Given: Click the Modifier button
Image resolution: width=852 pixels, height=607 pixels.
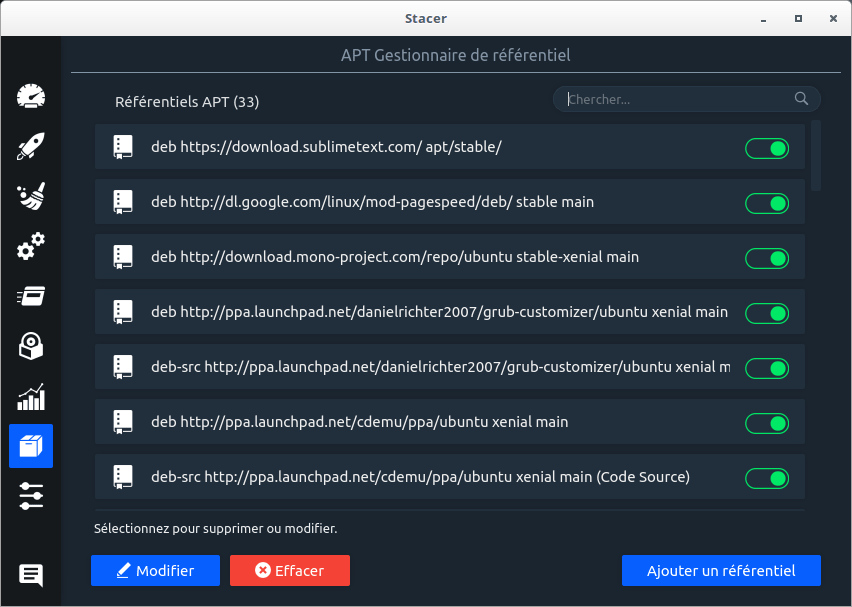Looking at the screenshot, I should point(155,571).
